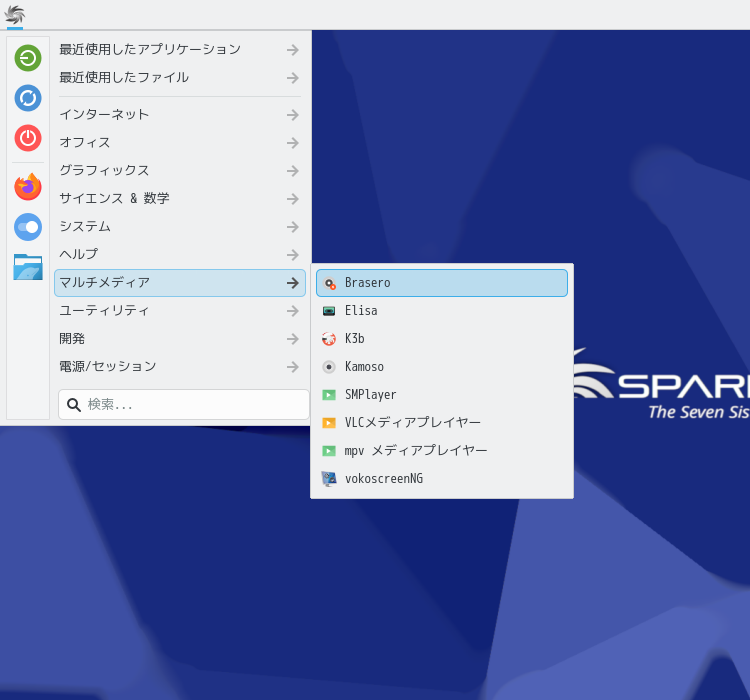Launch Firefox from the menu sidebar
The height and width of the screenshot is (700, 750).
[x=28, y=187]
